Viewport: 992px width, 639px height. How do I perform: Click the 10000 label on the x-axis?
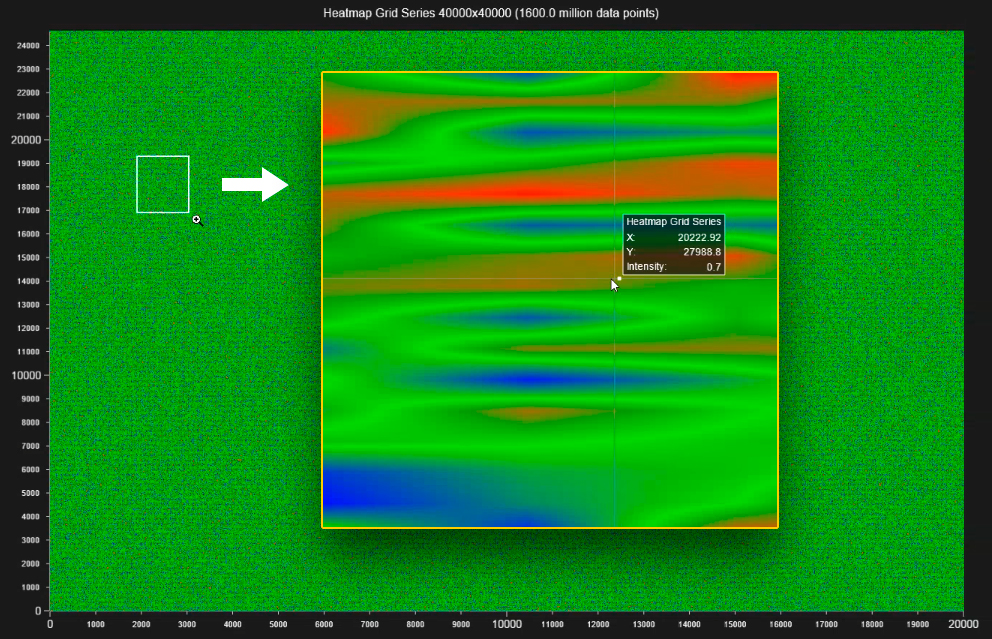tap(506, 622)
